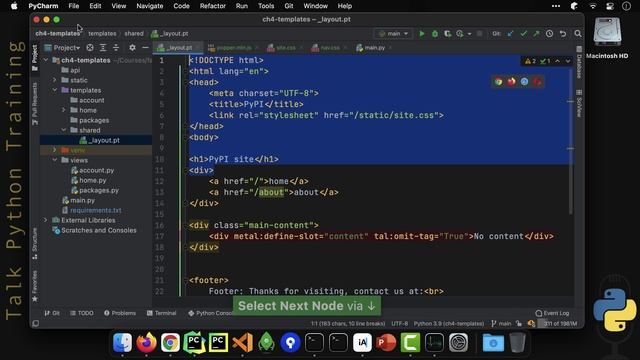The image size is (640, 360).
Task: Open profiler dropdown arrow in toolbar
Action: click(x=469, y=33)
